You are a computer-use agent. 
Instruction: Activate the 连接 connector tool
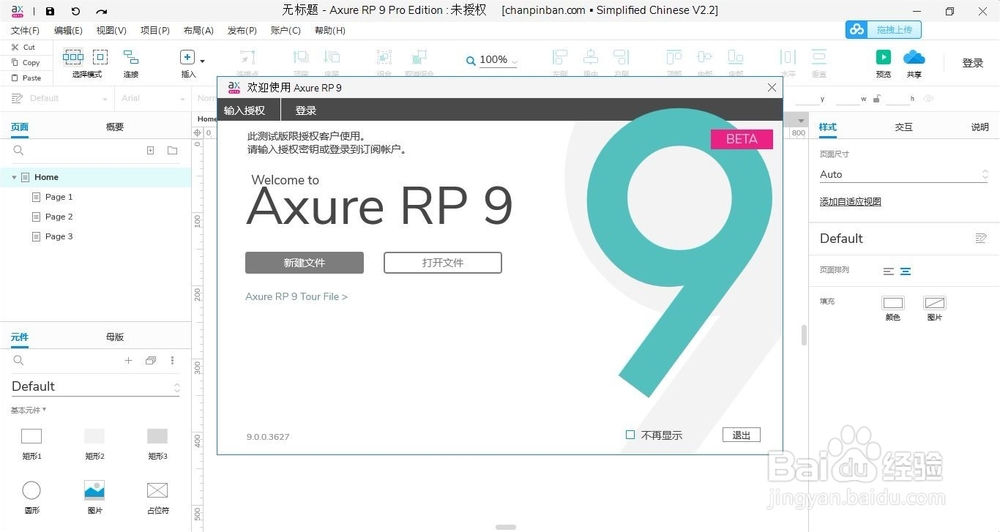click(x=131, y=62)
